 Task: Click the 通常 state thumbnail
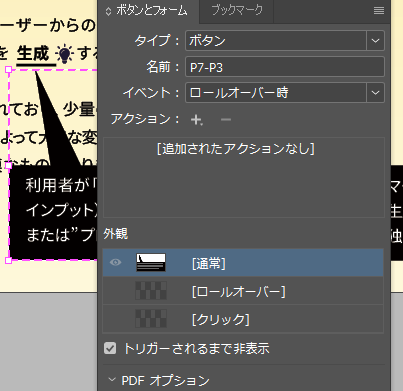(x=151, y=262)
